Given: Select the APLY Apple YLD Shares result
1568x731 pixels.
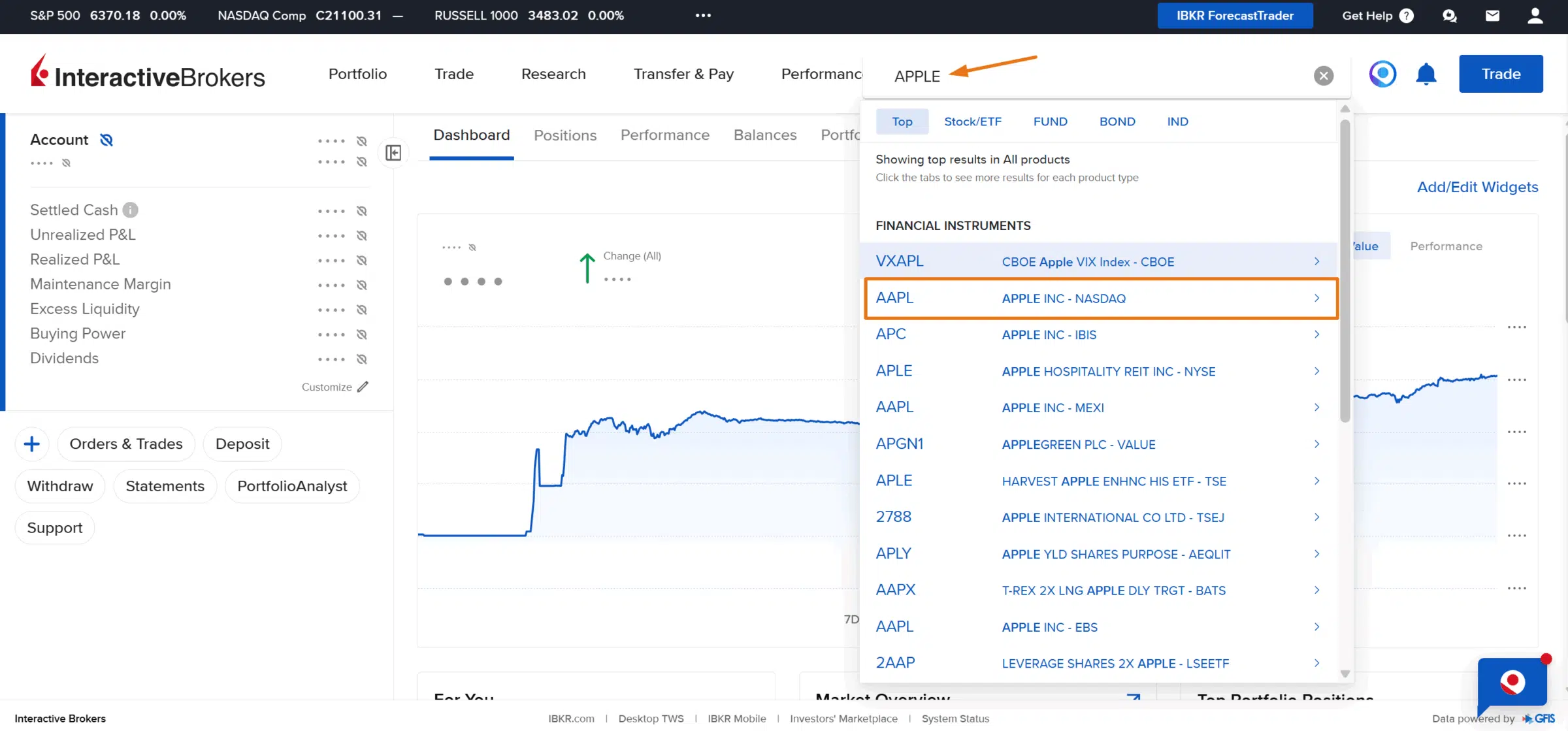Looking at the screenshot, I should click(1098, 554).
